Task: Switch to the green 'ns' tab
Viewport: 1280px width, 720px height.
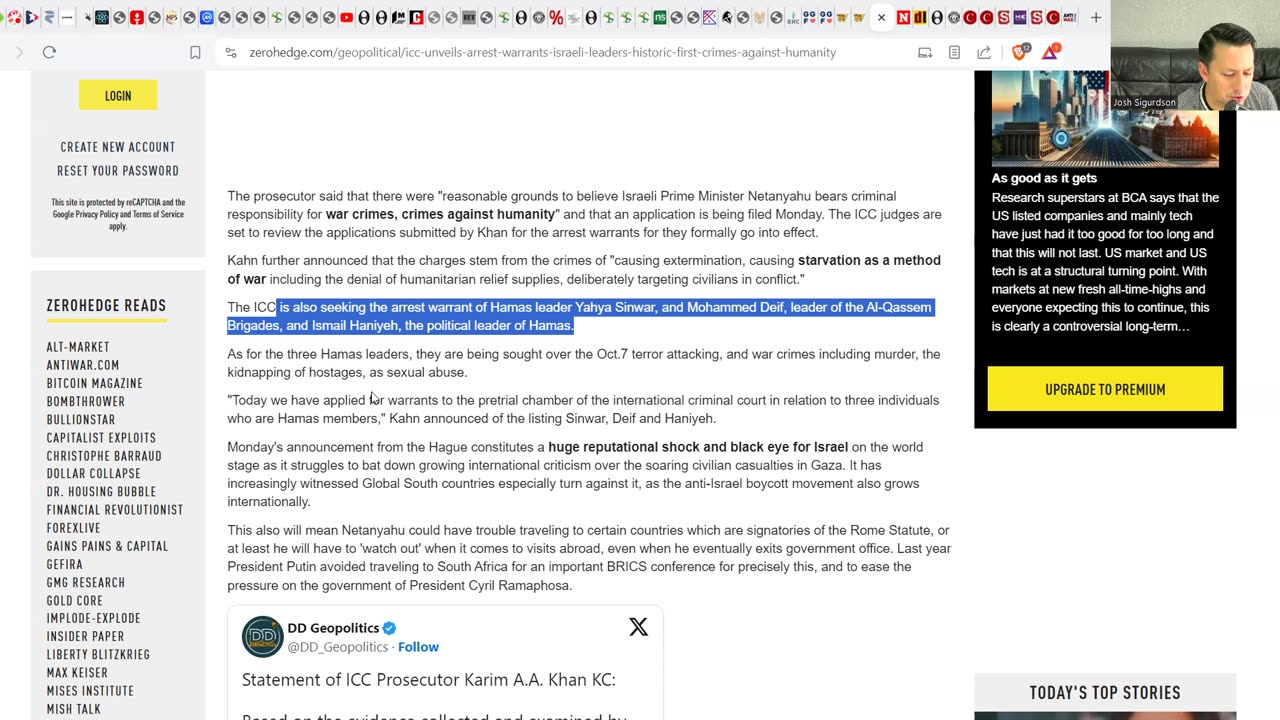Action: [x=659, y=17]
